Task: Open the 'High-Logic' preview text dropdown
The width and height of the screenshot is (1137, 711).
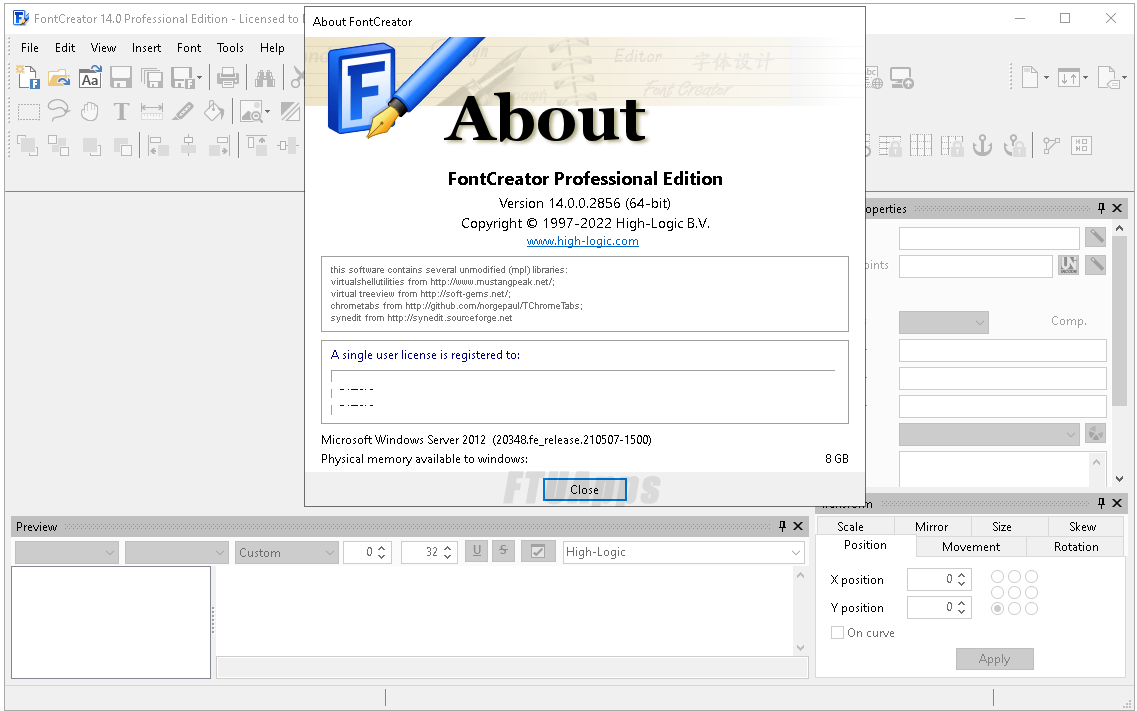Action: 684,552
